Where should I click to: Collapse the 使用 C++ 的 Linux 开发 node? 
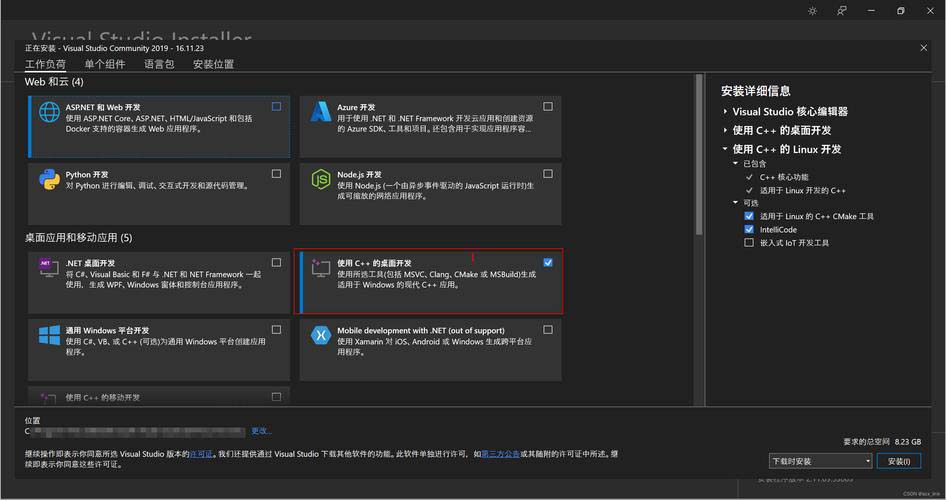click(x=725, y=149)
